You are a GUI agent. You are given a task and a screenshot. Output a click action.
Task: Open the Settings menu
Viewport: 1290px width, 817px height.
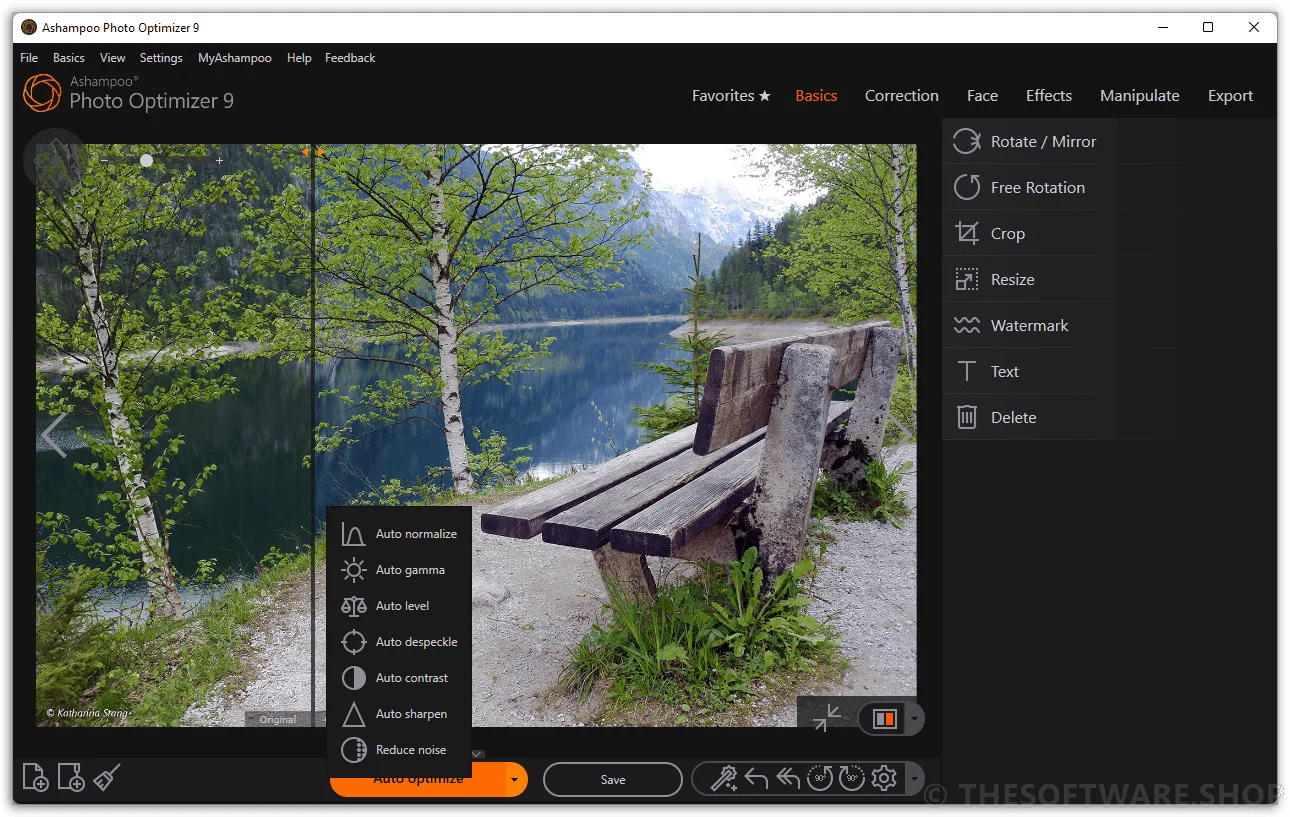(161, 58)
